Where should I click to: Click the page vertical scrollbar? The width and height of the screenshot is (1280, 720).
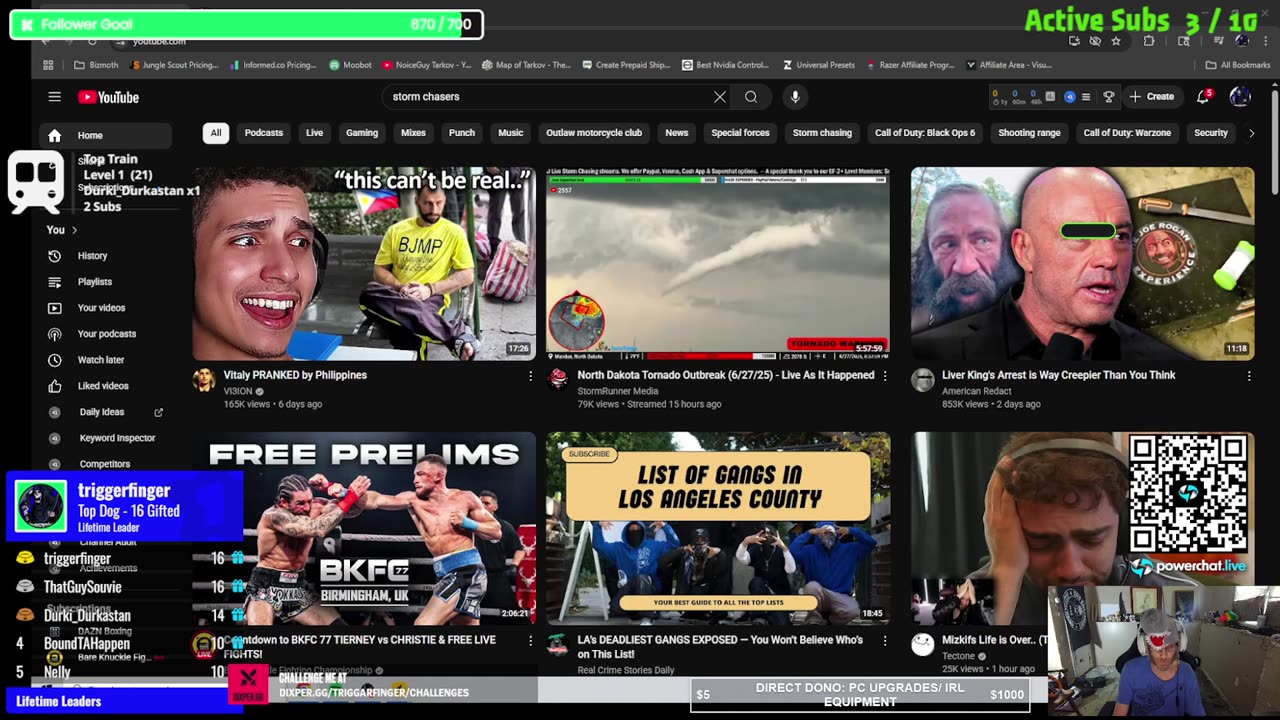pos(1274,140)
